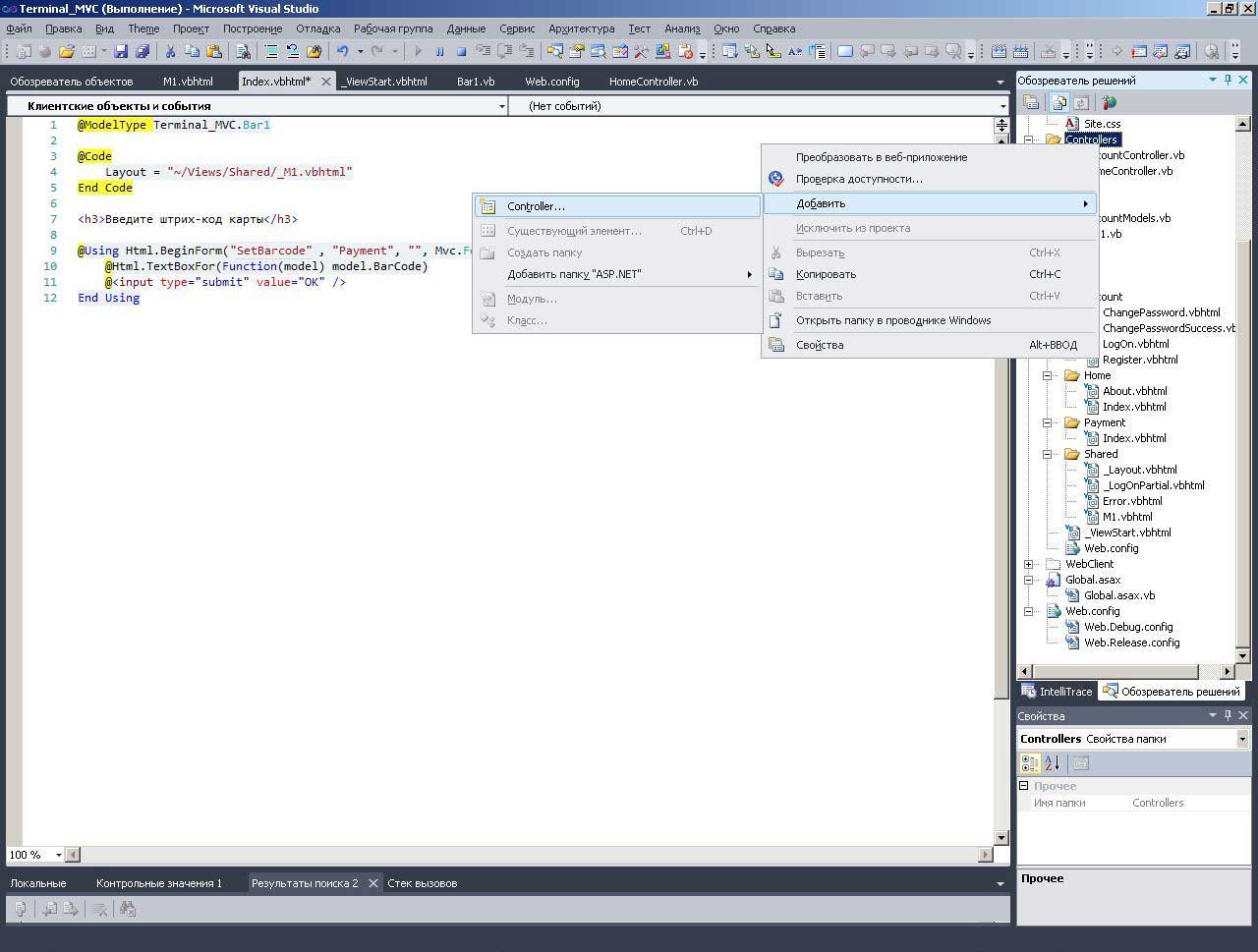Image resolution: width=1258 pixels, height=952 pixels.
Task: Click 'Копировать' in the context menu
Action: (930, 274)
